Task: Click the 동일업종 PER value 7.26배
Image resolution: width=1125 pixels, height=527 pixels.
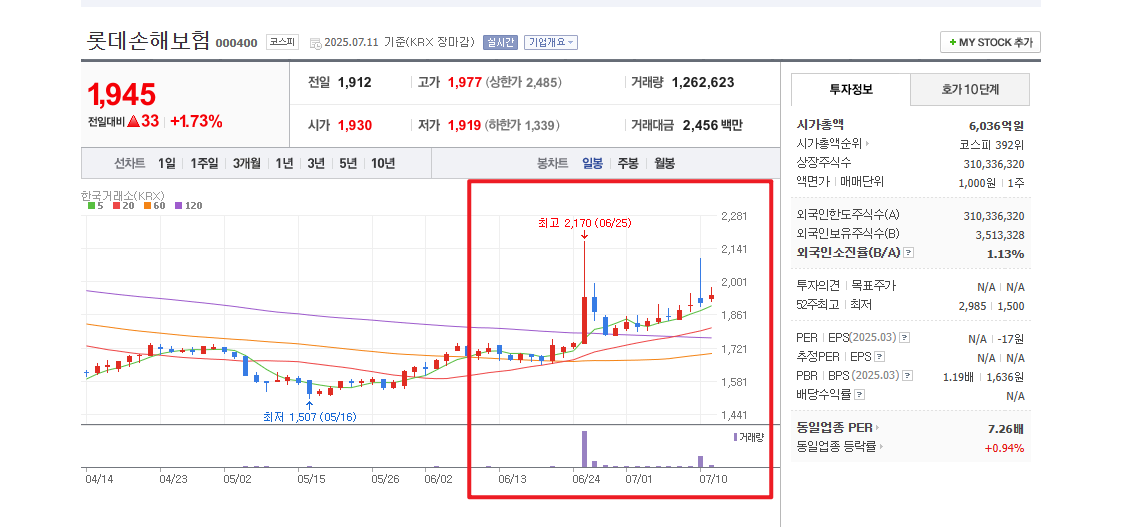Action: click(x=1005, y=428)
